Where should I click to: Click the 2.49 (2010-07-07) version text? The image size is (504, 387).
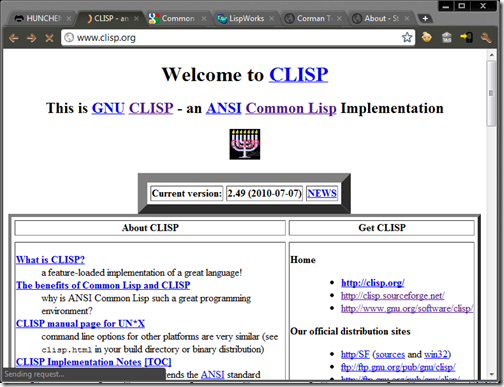(x=265, y=193)
